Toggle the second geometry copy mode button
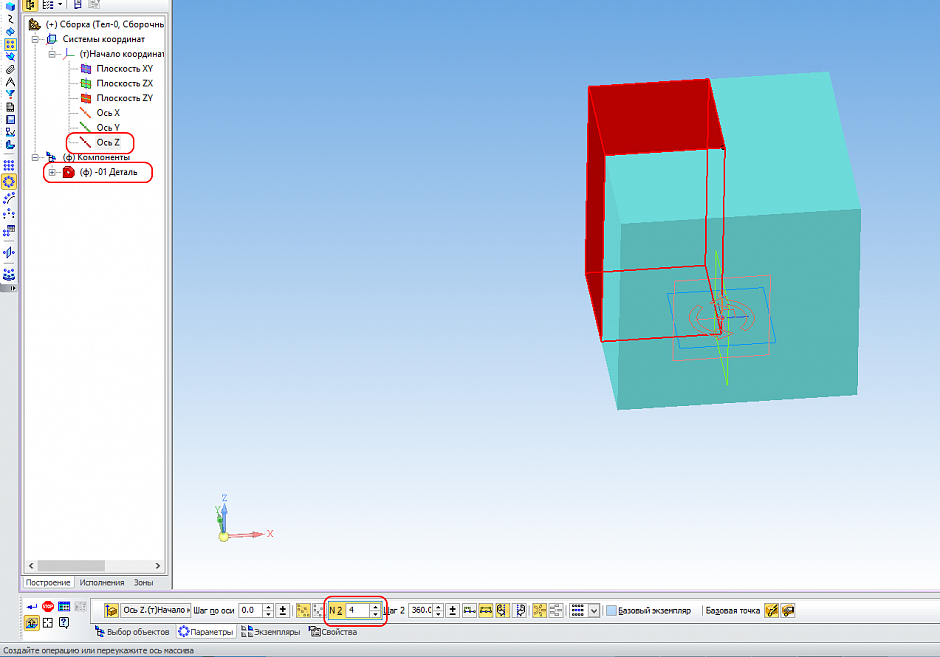940x657 pixels. pos(556,610)
